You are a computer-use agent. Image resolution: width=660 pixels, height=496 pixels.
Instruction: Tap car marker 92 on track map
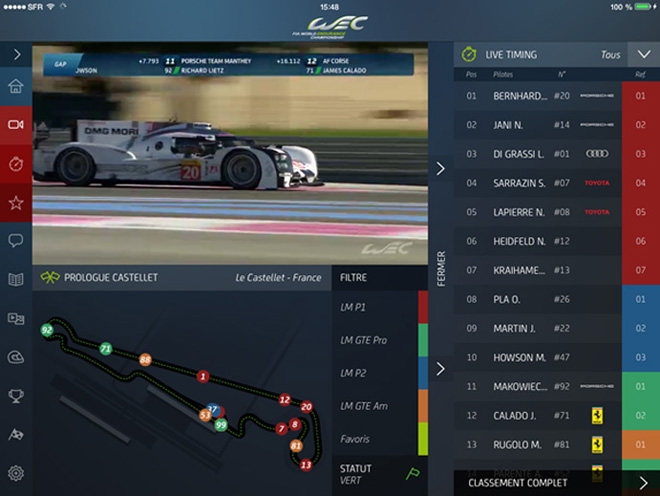[x=47, y=329]
